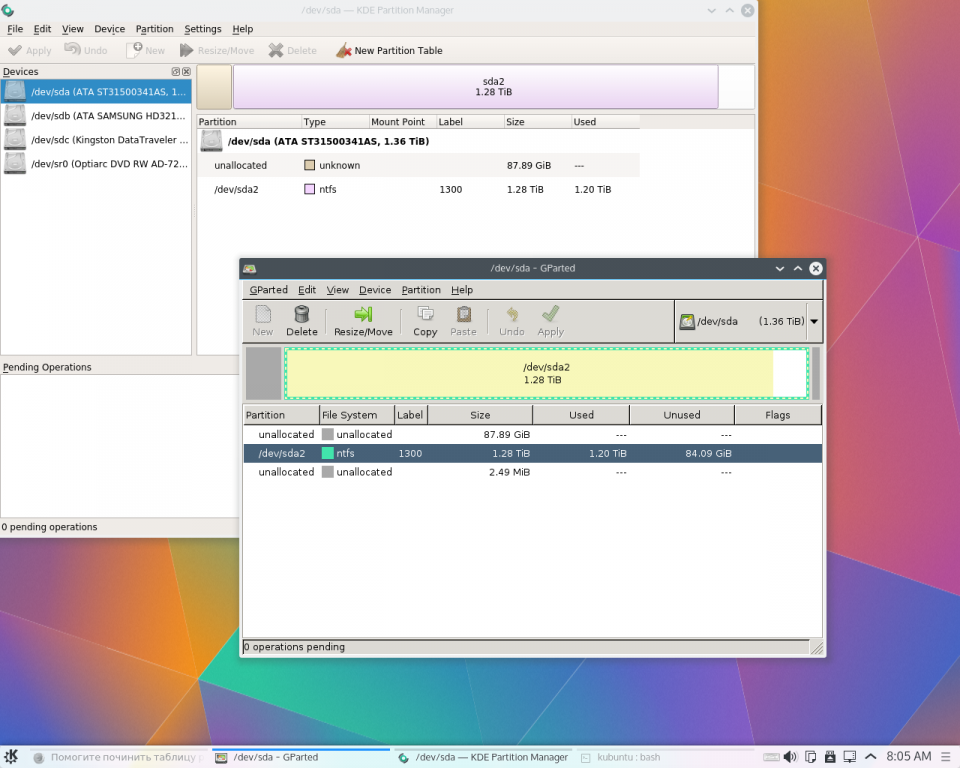This screenshot has height=768, width=960.
Task: Select /dev/sdb SAMSUNG device in Devices panel
Action: tap(96, 116)
